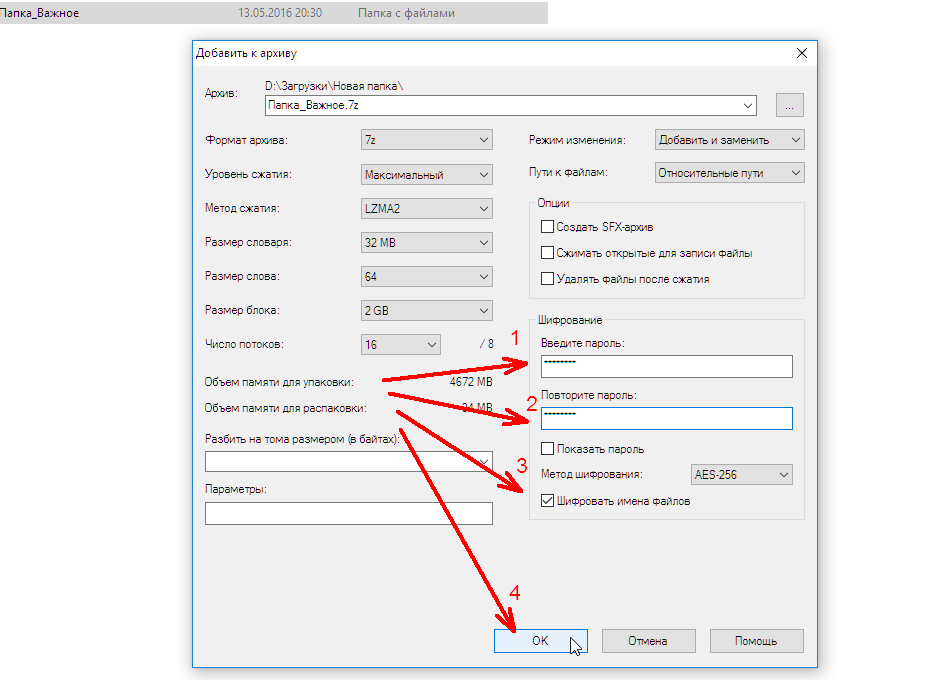Open the Режим изменения dropdown

730,140
